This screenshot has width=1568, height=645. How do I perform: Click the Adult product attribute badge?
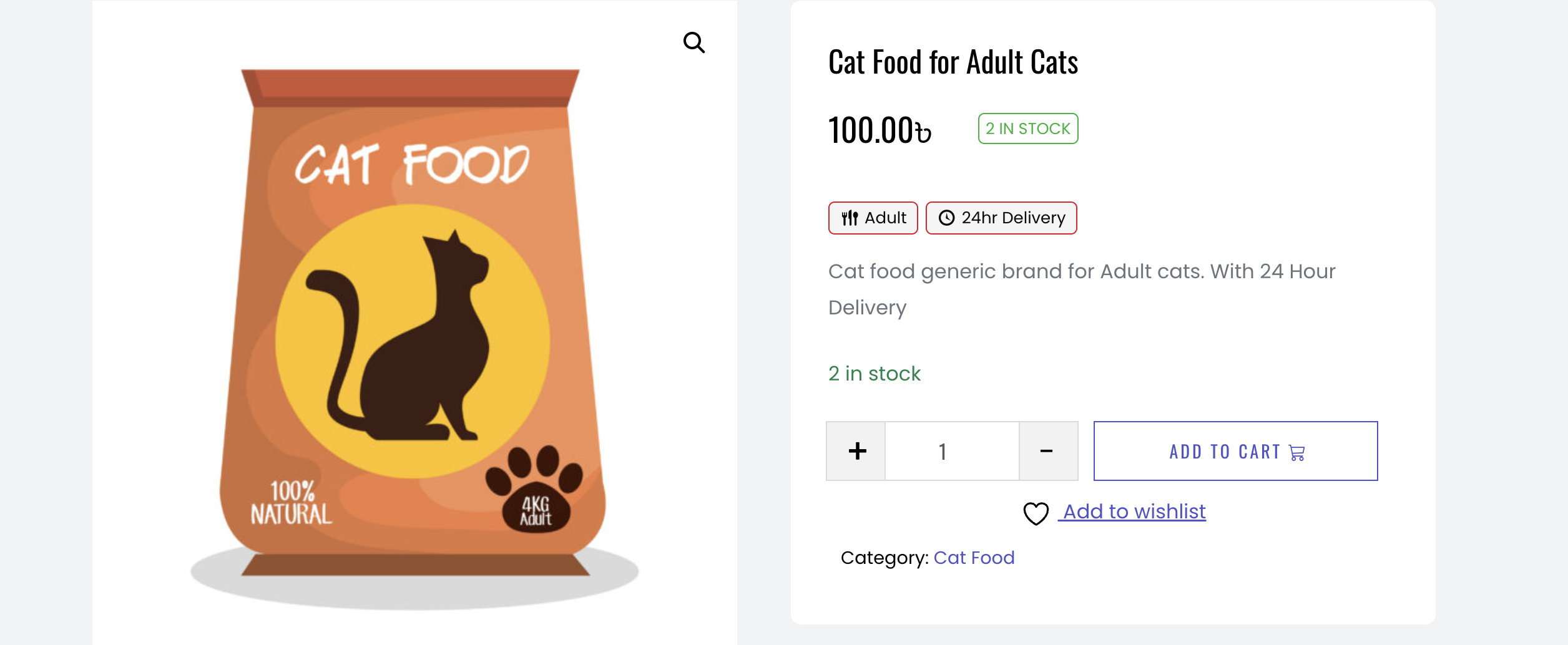pos(873,218)
